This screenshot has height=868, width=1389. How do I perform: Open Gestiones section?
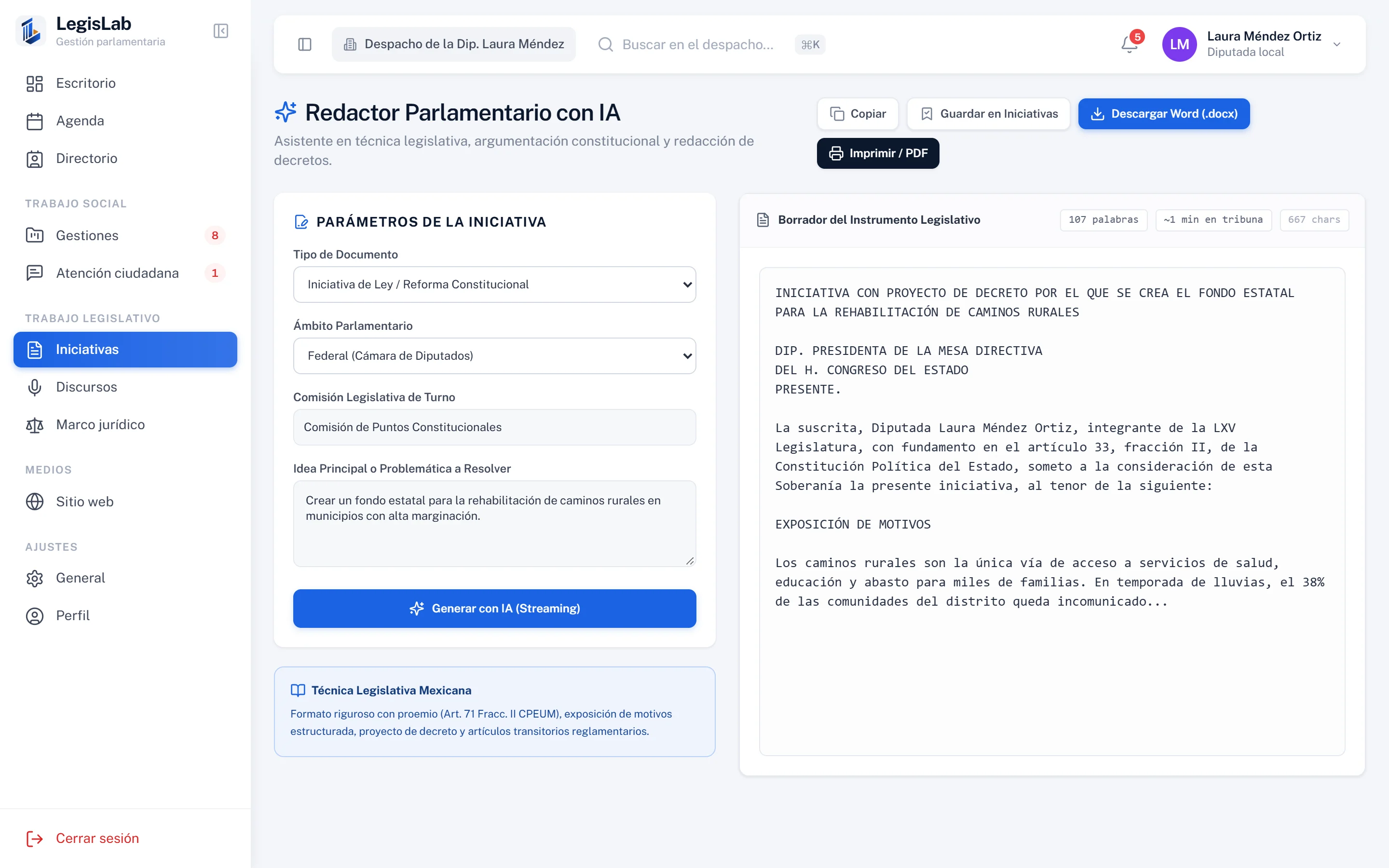125,235
